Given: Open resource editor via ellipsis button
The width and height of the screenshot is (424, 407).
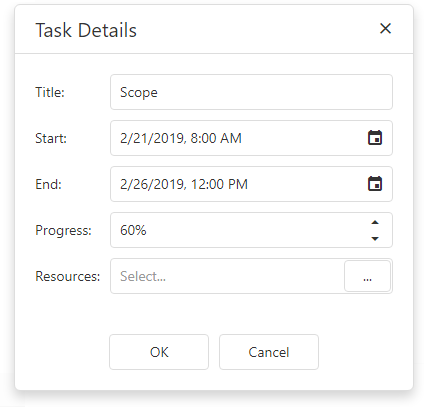Looking at the screenshot, I should click(x=367, y=276).
